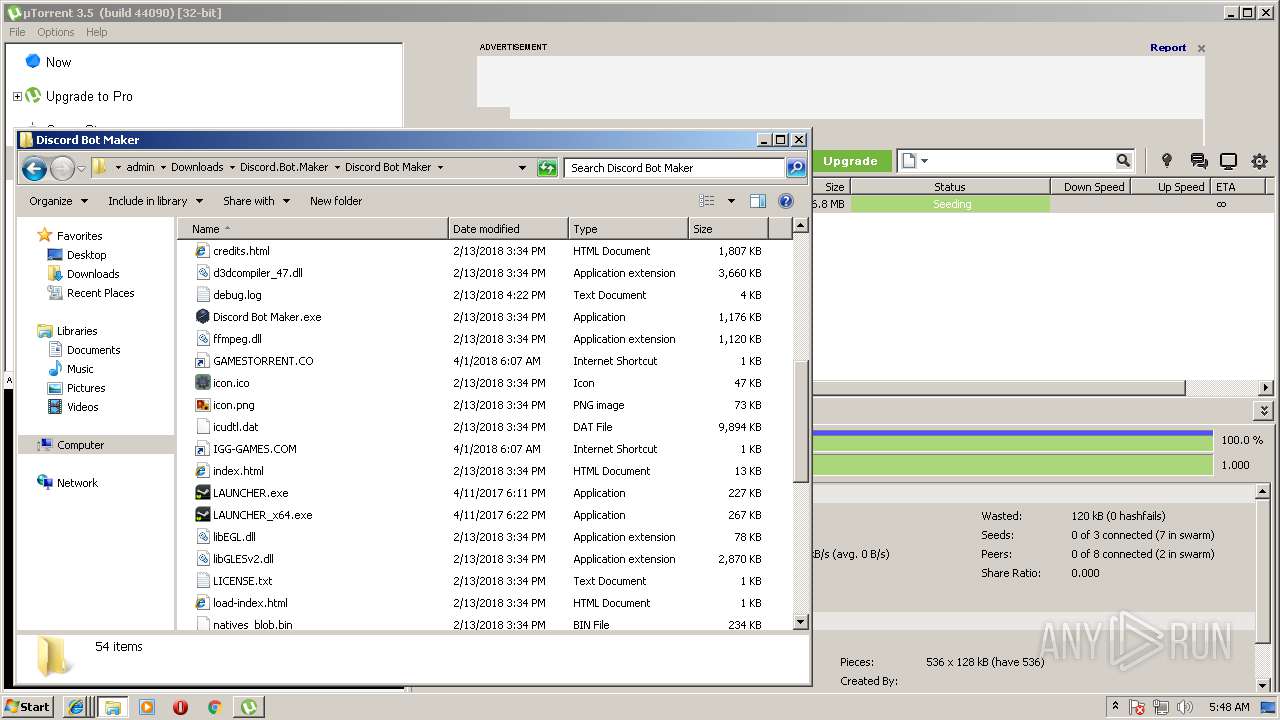Click uTorrent taskbar button
Viewport: 1280px width, 720px height.
click(248, 707)
